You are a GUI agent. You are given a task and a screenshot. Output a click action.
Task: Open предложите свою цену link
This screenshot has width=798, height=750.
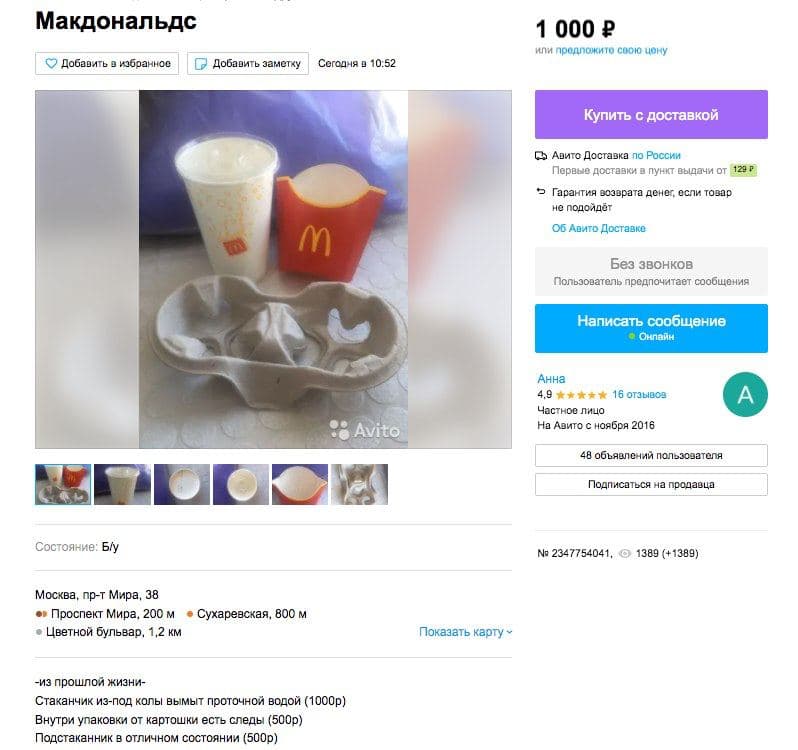[x=611, y=50]
